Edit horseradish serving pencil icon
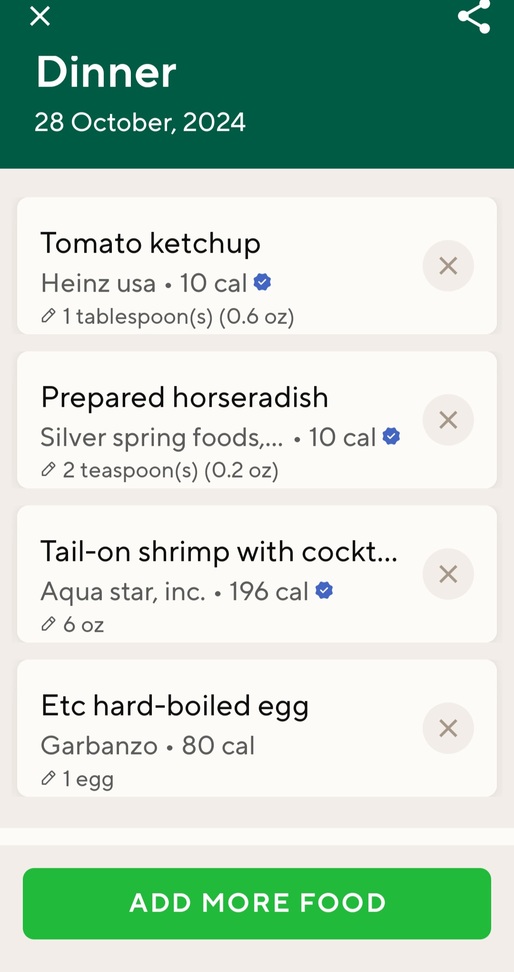 pyautogui.click(x=48, y=470)
